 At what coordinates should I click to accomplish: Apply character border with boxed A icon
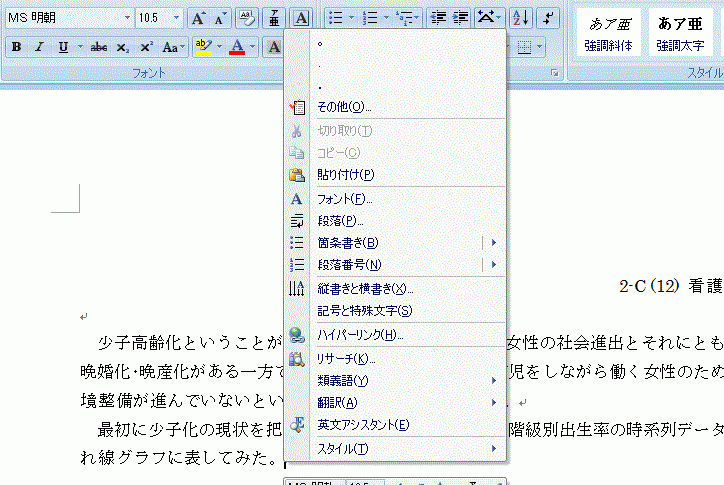[x=301, y=18]
